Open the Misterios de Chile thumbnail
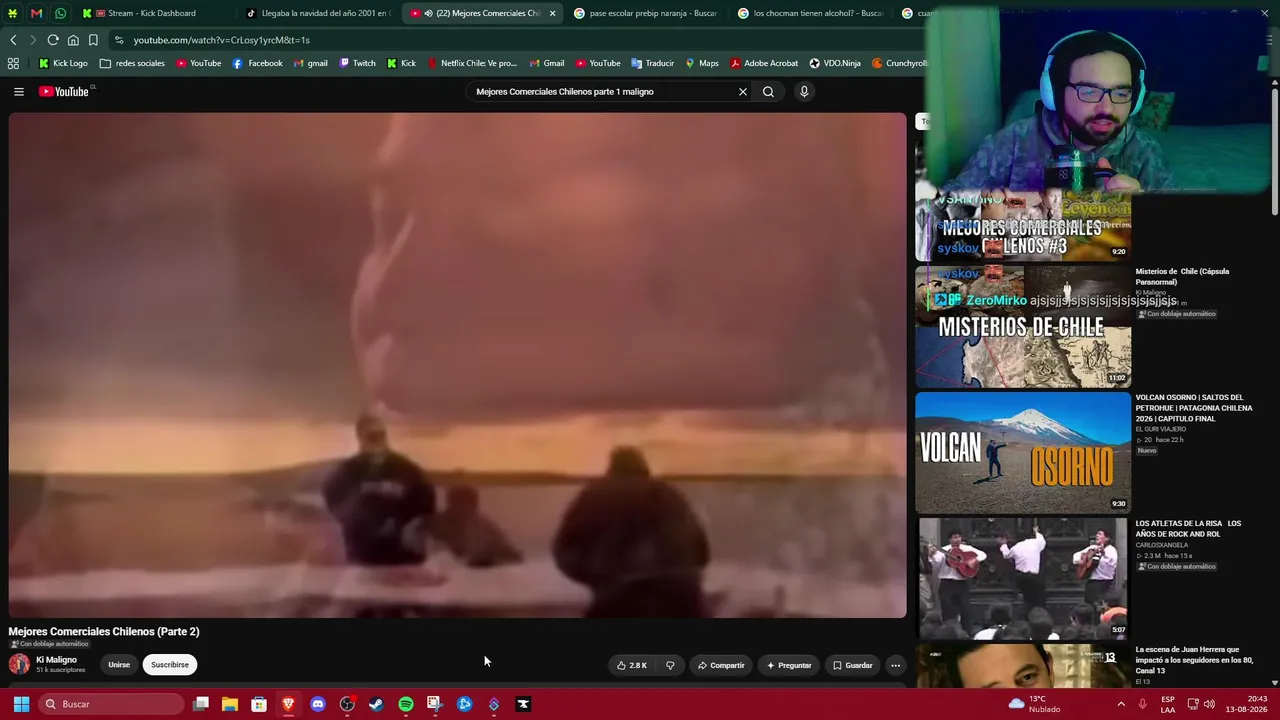Viewport: 1280px width, 720px height. click(x=1023, y=327)
